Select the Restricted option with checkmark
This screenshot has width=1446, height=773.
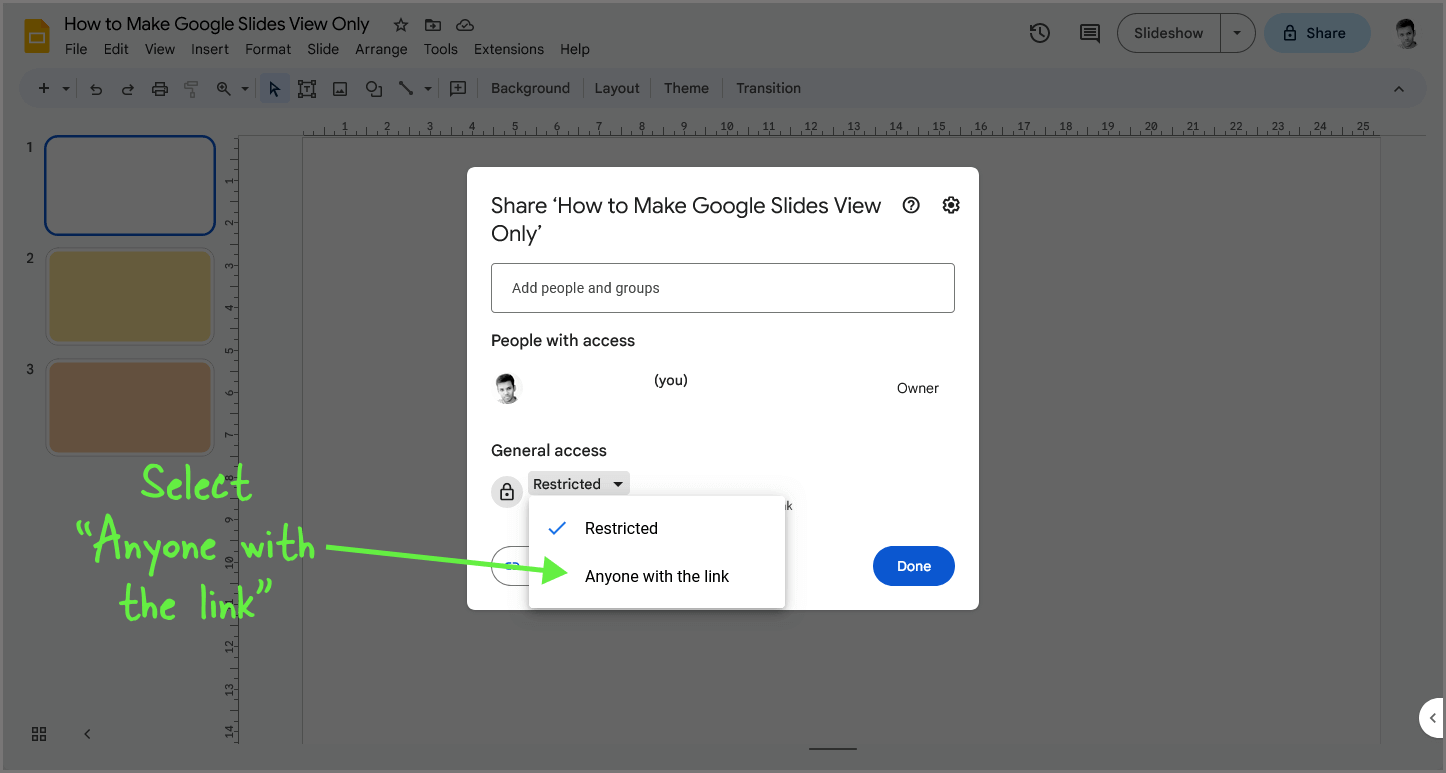[x=621, y=528]
